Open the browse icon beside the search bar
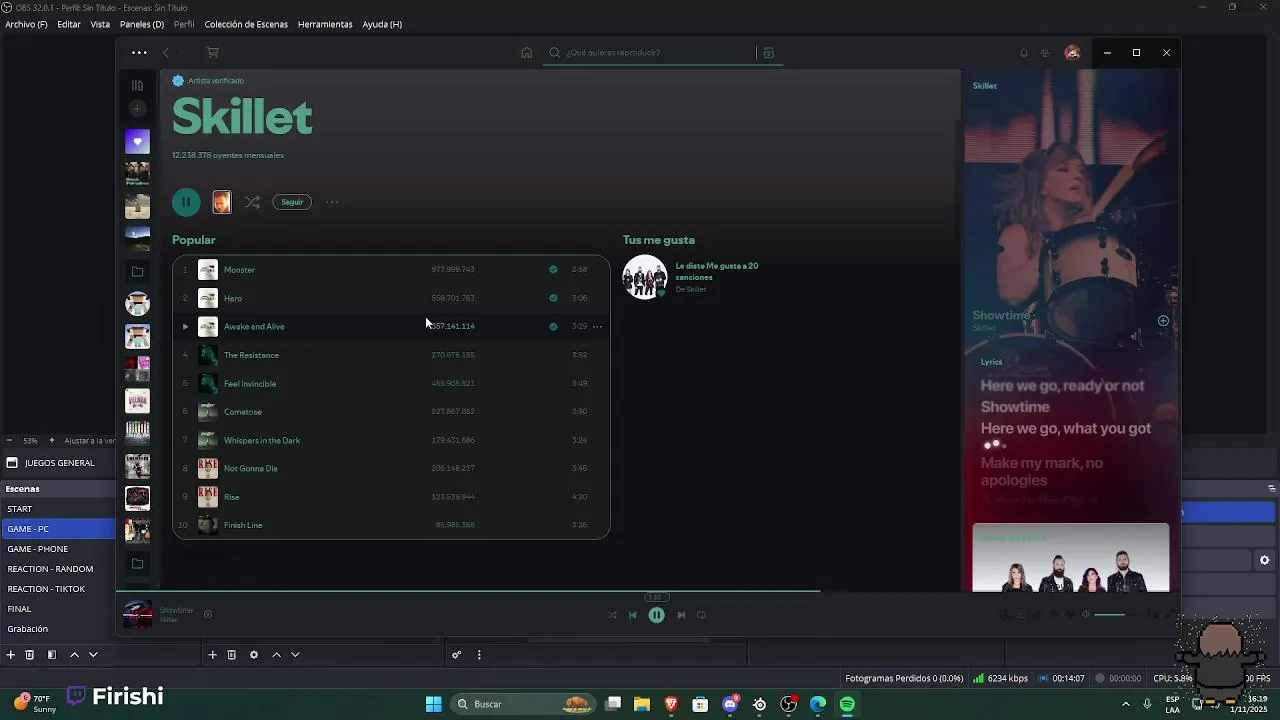The width and height of the screenshot is (1280, 720). 768,53
